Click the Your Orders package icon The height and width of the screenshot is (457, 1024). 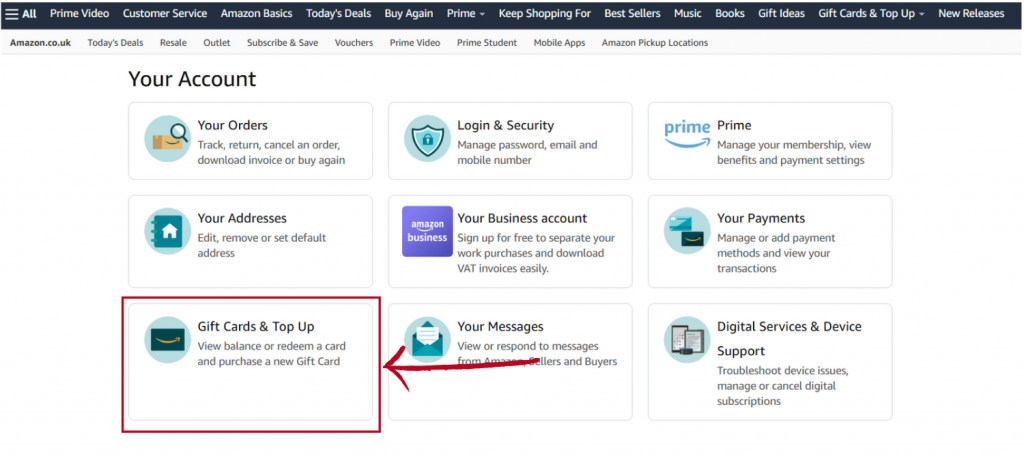[167, 138]
